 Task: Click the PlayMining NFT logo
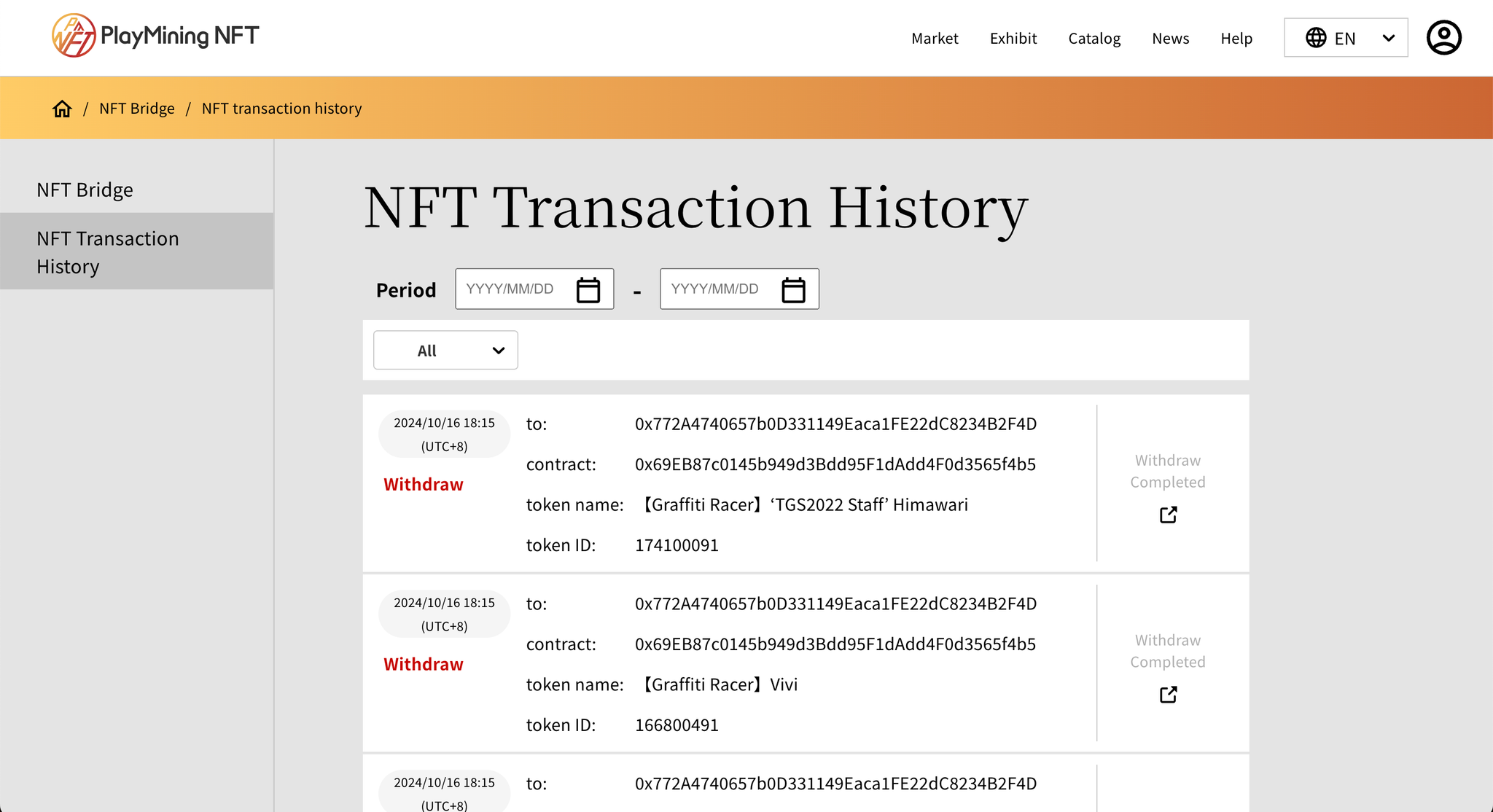point(155,36)
